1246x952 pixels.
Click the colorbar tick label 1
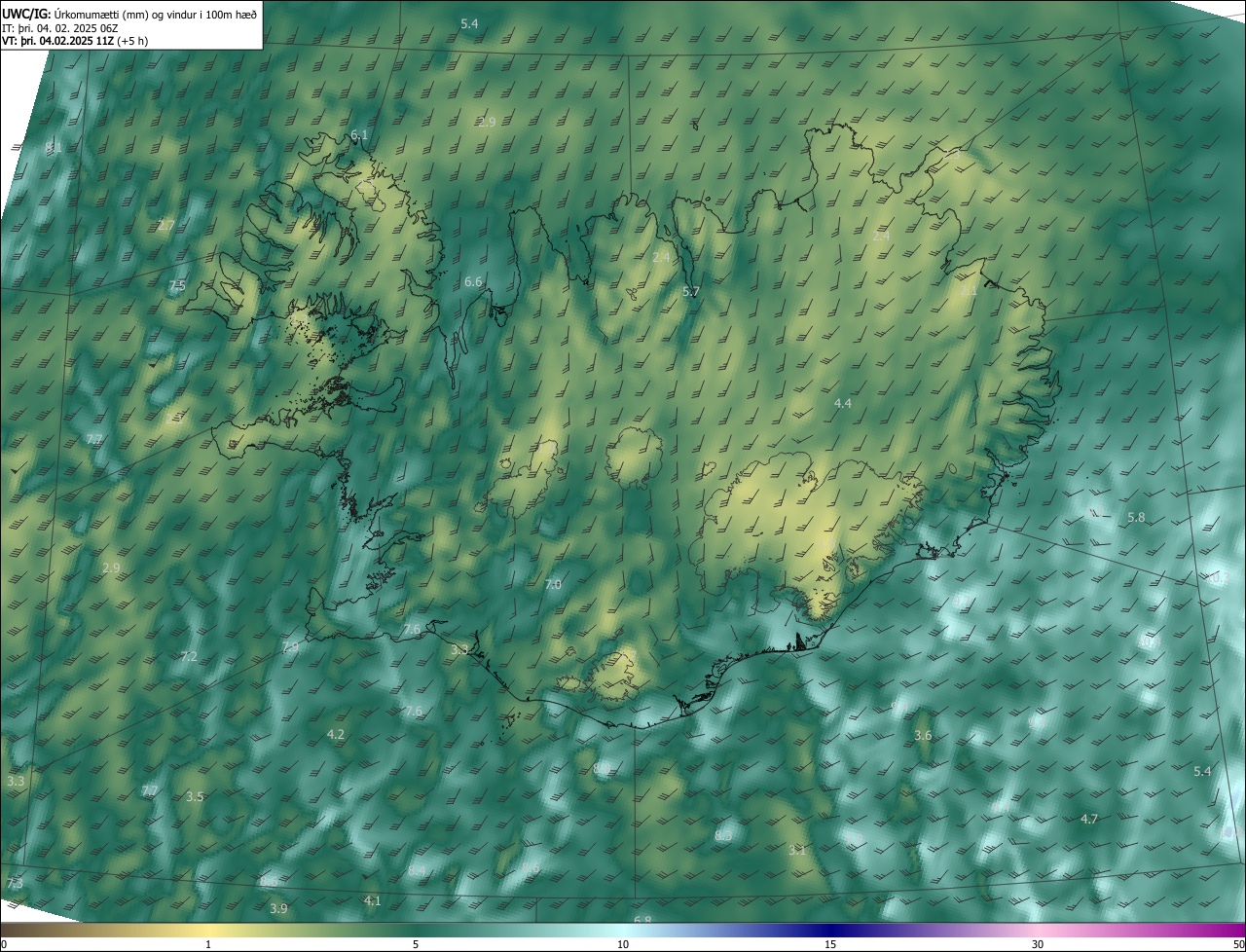pos(208,944)
